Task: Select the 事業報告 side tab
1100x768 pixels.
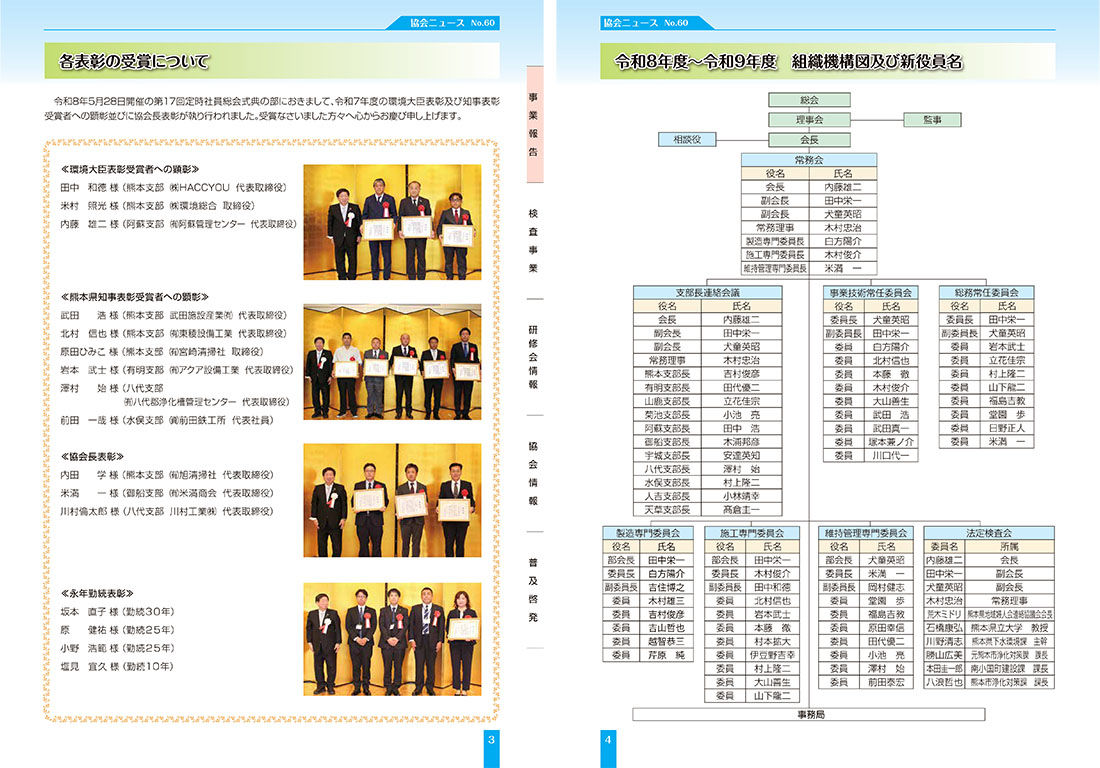Action: point(534,125)
